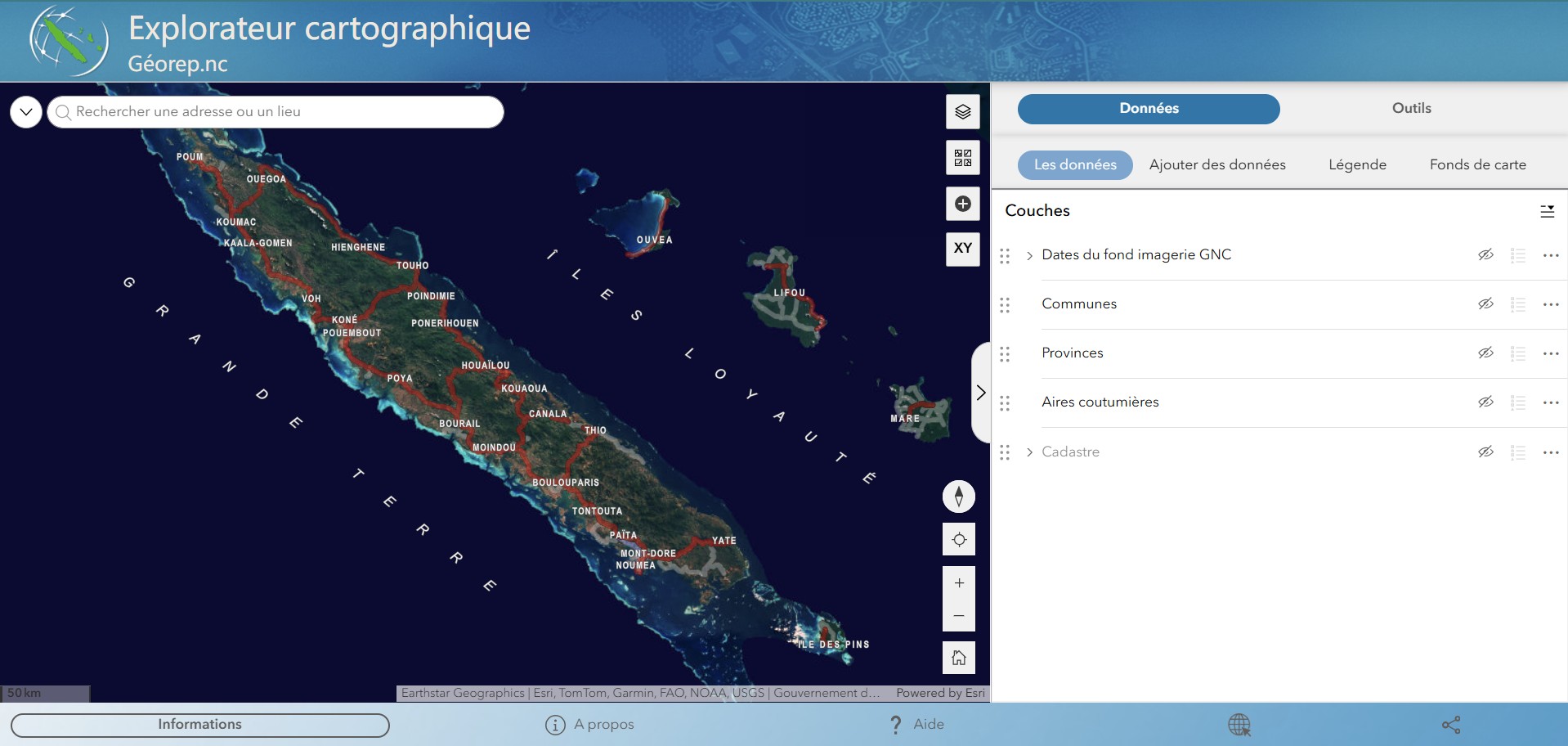
Task: Open more options for Provinces layer
Action: click(x=1551, y=353)
